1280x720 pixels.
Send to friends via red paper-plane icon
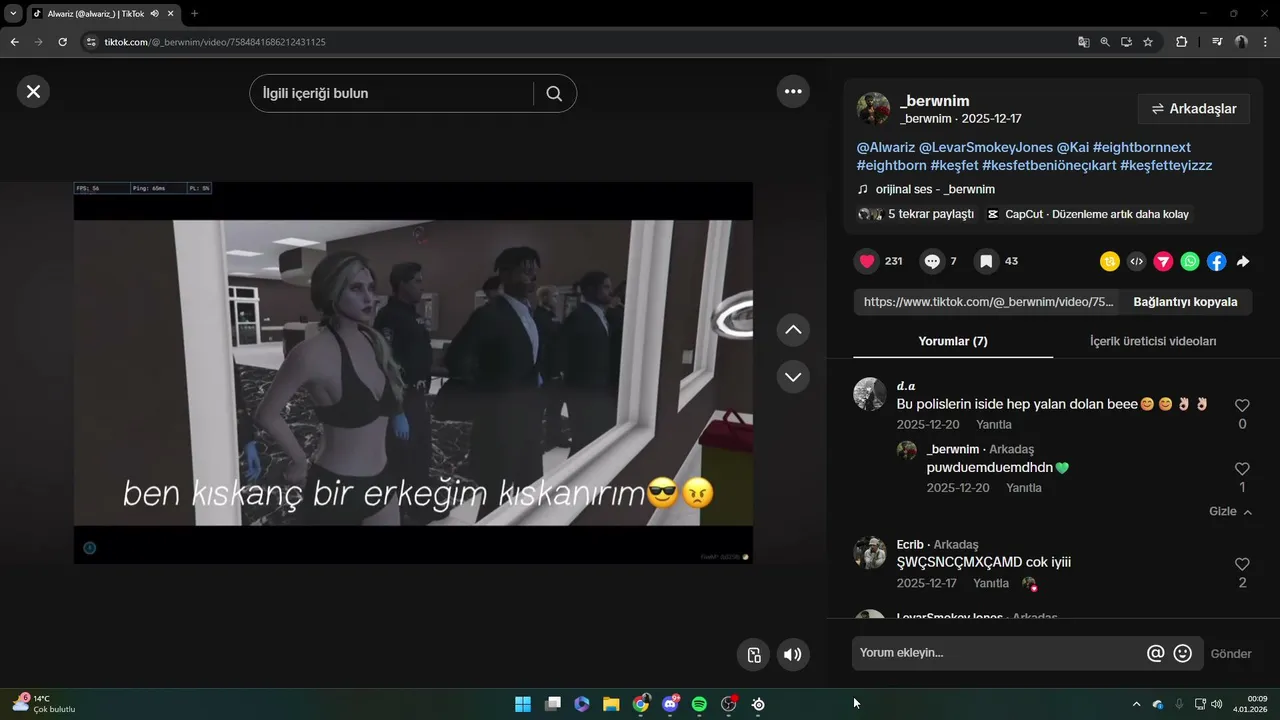1163,261
